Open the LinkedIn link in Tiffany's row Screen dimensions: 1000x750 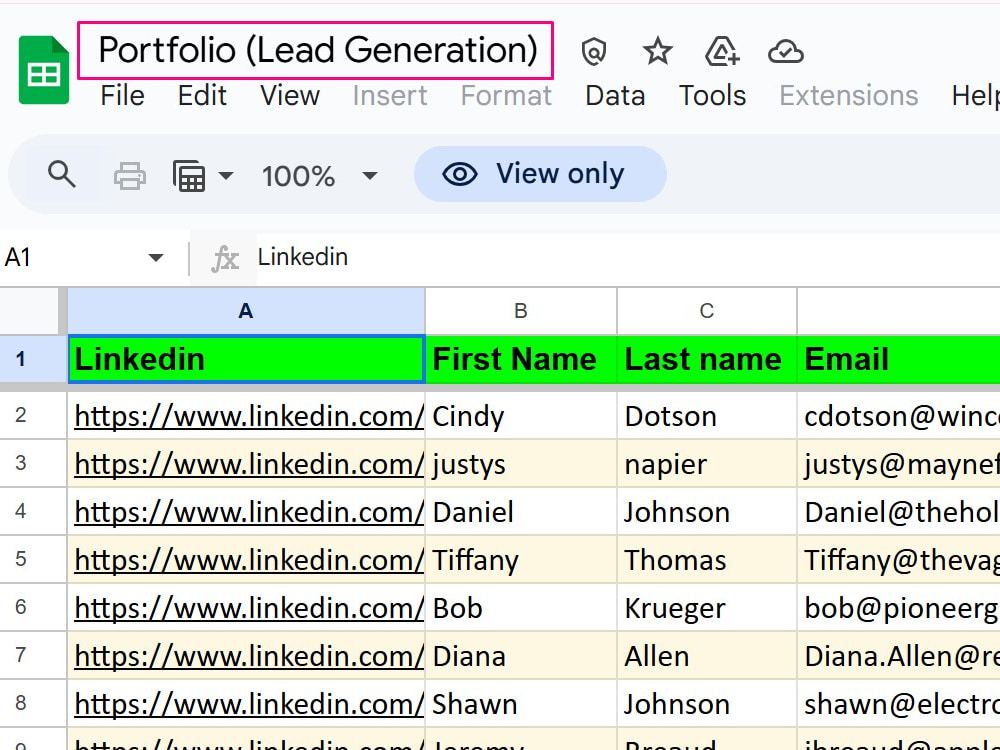click(249, 560)
